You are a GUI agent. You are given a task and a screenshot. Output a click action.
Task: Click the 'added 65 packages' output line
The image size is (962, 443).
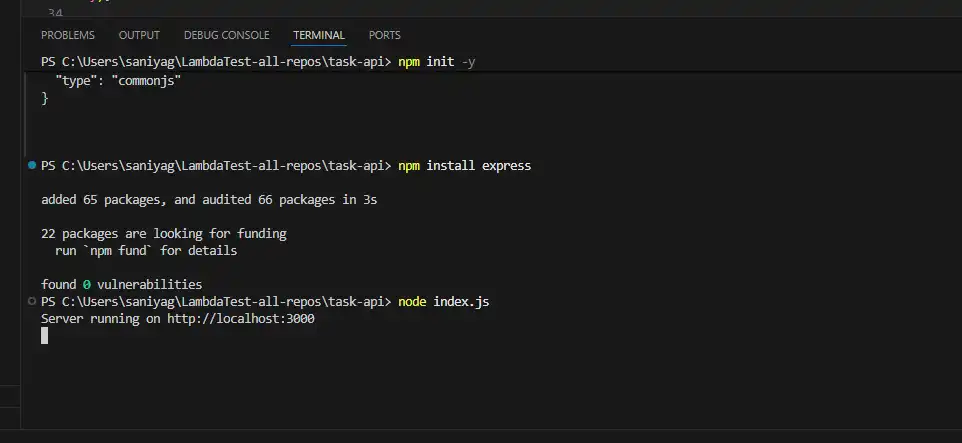point(208,199)
